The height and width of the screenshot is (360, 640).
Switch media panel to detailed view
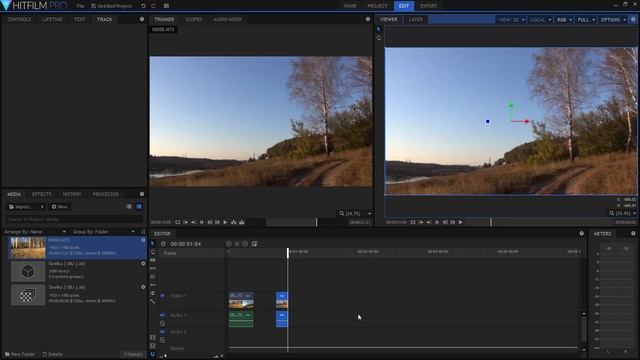coord(139,207)
